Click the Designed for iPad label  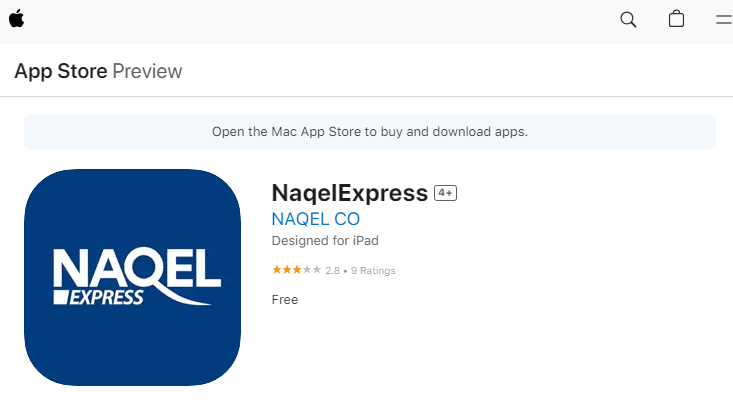(325, 241)
